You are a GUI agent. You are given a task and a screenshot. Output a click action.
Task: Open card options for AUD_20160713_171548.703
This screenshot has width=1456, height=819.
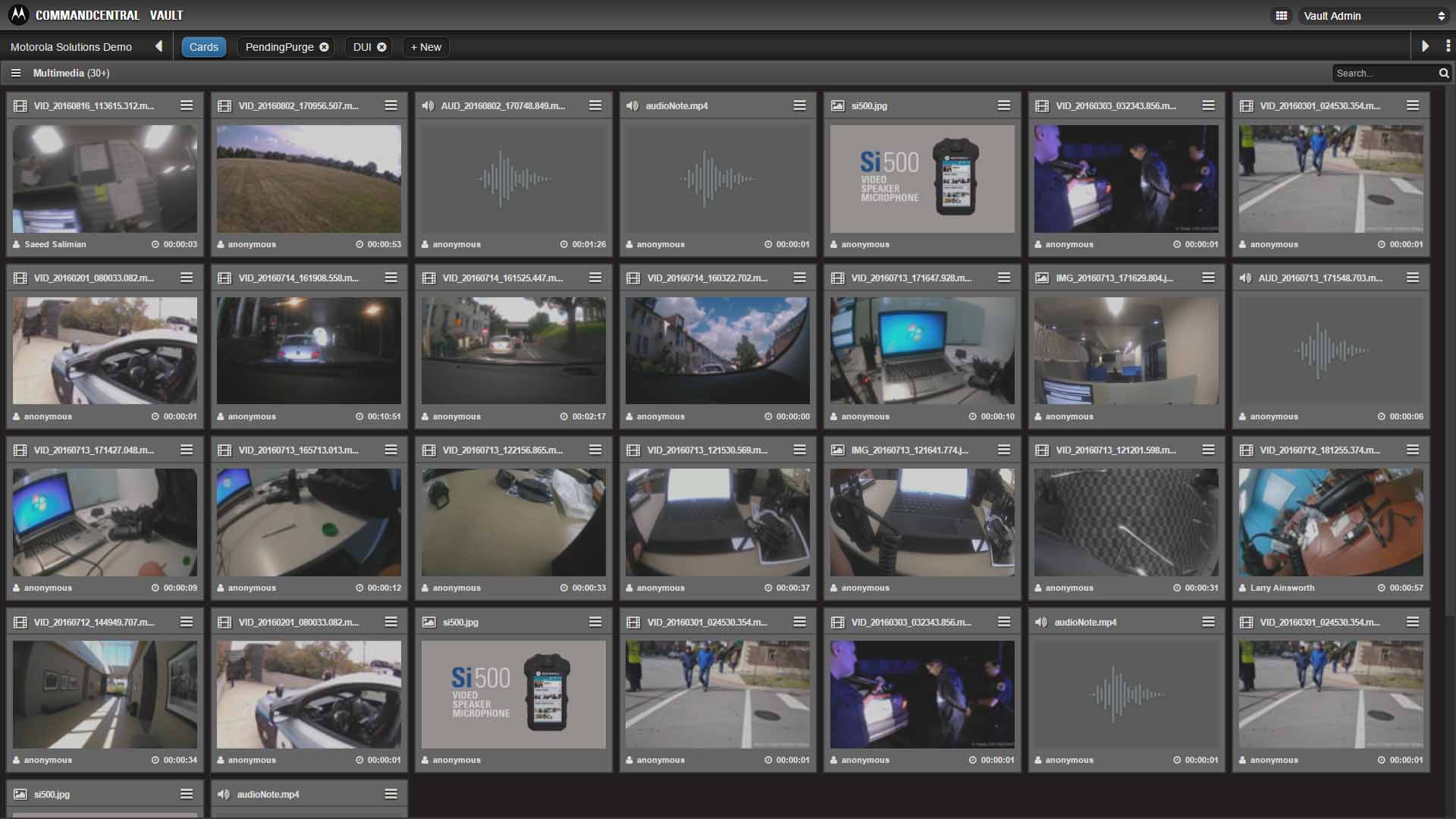pos(1412,278)
